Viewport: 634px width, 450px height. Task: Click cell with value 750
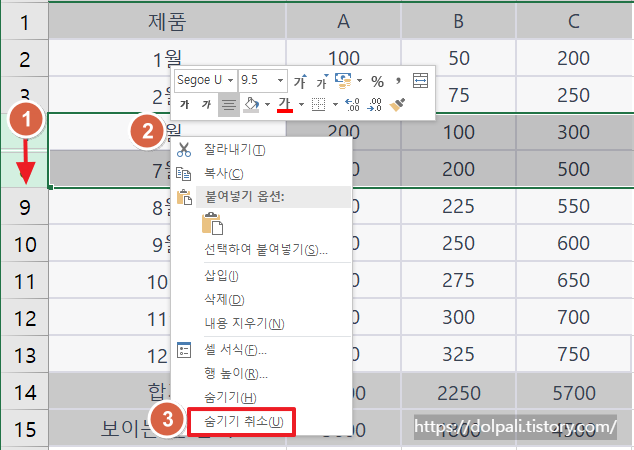(x=575, y=355)
